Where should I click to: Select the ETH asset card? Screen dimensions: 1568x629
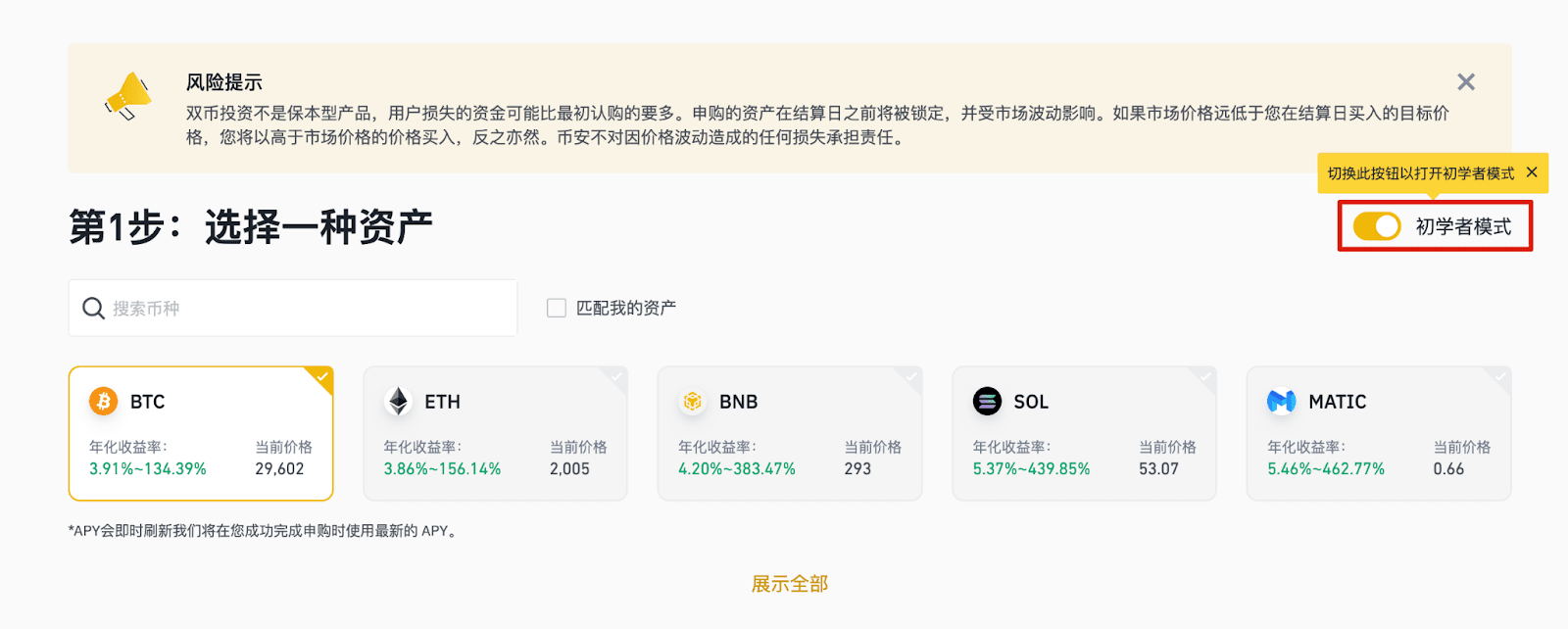pos(496,433)
